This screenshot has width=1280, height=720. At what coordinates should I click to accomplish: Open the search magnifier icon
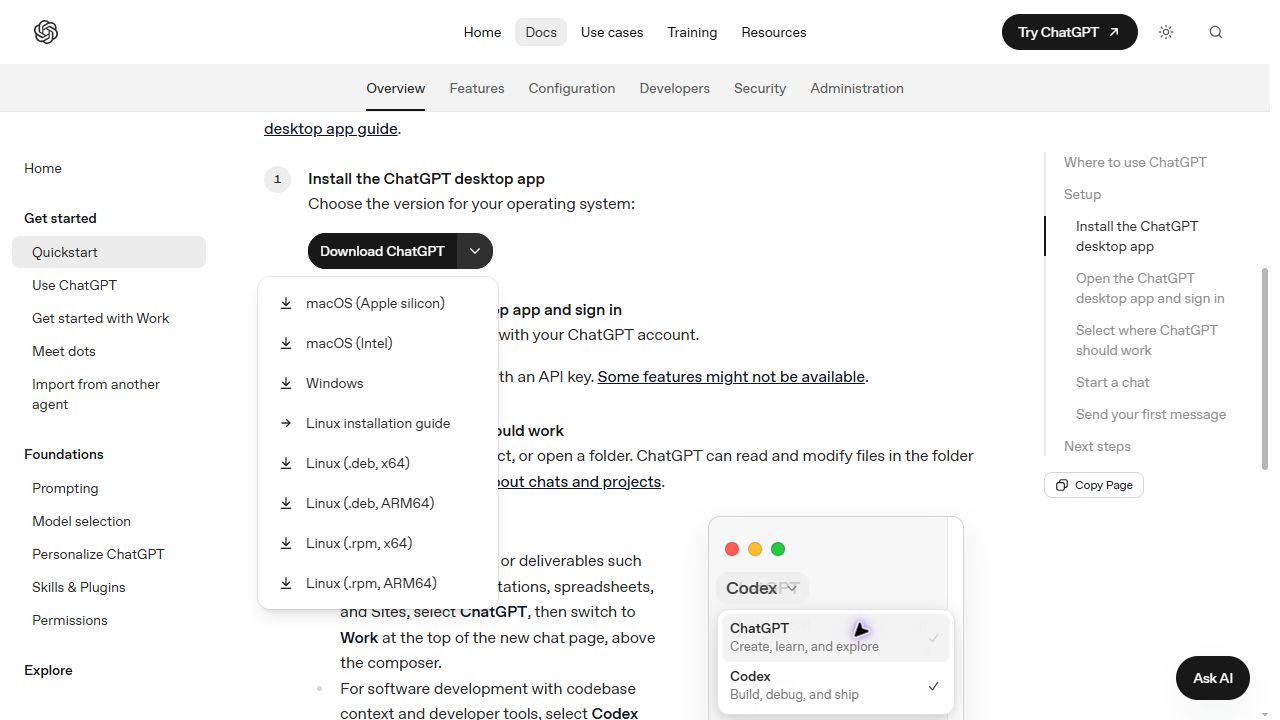pos(1216,32)
